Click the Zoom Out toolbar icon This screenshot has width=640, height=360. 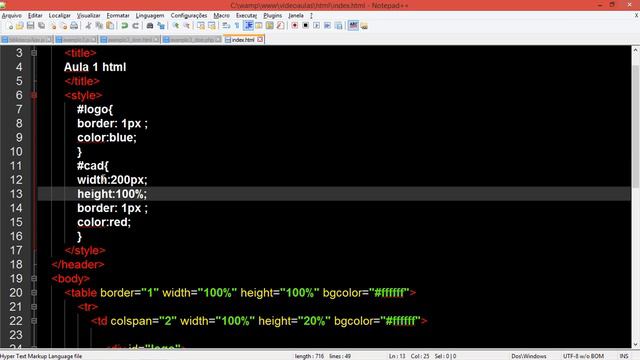pyautogui.click(x=187, y=26)
